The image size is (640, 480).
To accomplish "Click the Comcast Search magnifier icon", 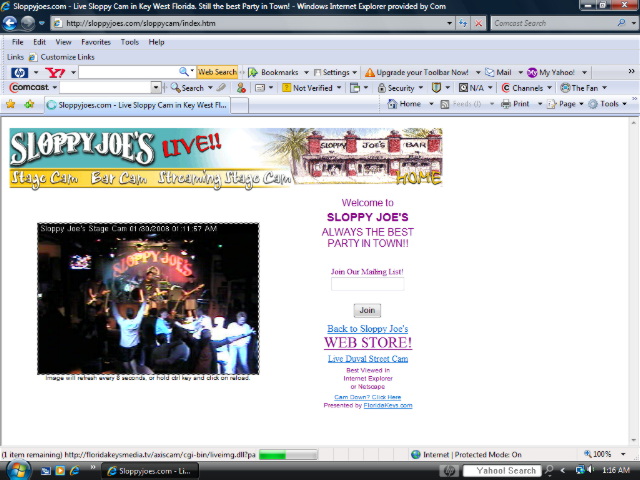I will point(621,23).
